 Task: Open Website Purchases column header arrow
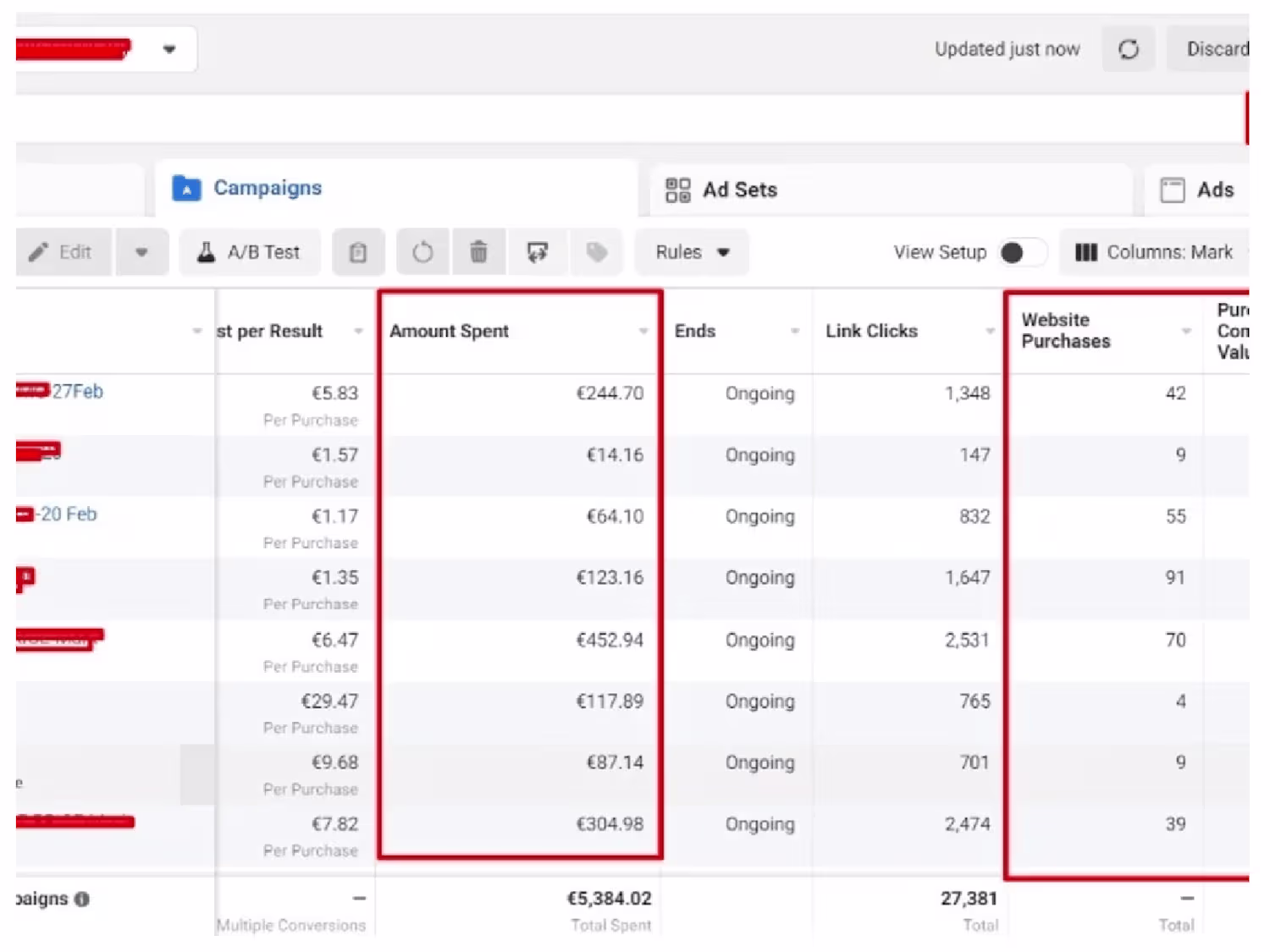1186,331
